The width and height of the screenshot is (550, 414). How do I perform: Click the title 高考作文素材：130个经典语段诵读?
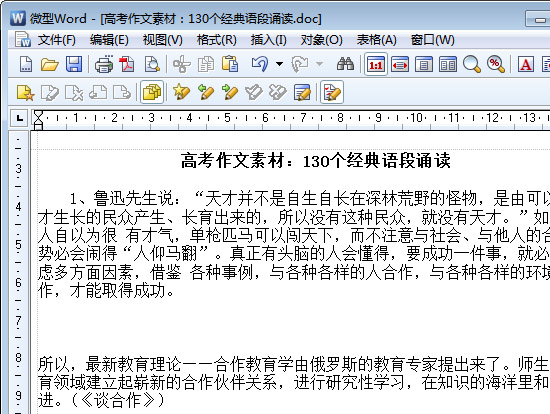(x=316, y=161)
